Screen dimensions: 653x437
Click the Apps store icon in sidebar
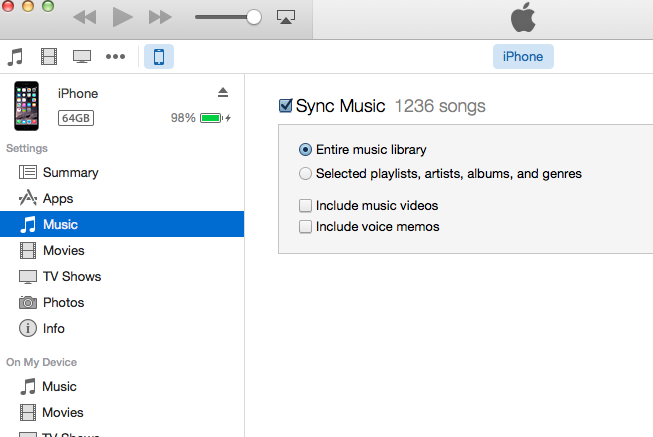point(27,198)
